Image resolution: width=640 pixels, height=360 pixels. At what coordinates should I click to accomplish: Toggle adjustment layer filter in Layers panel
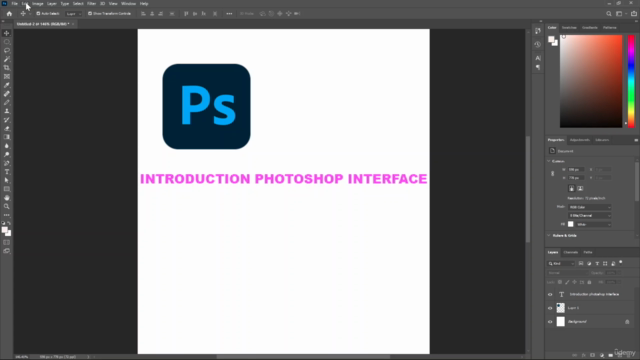pyautogui.click(x=589, y=264)
